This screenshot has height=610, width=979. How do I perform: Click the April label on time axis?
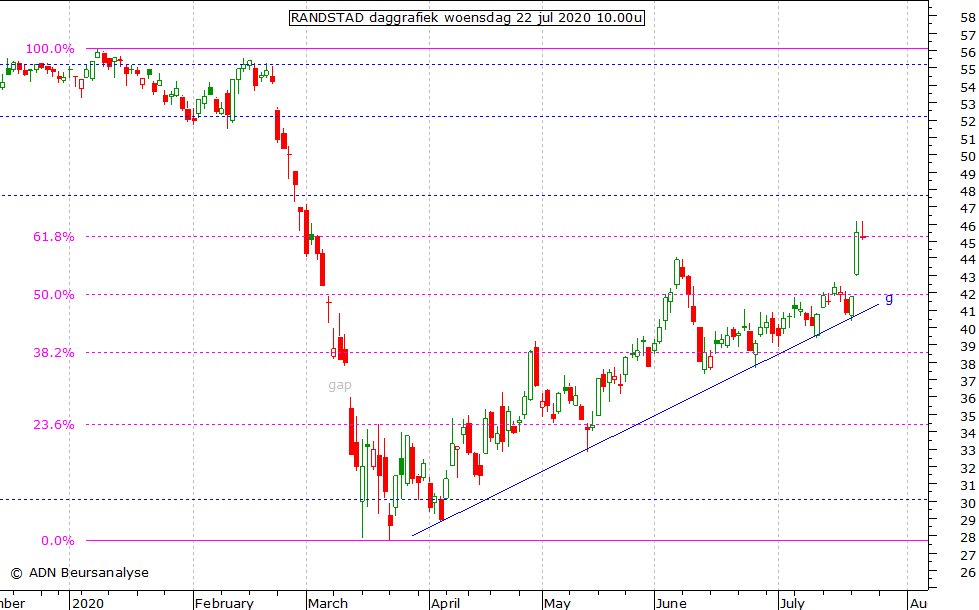pos(446,603)
